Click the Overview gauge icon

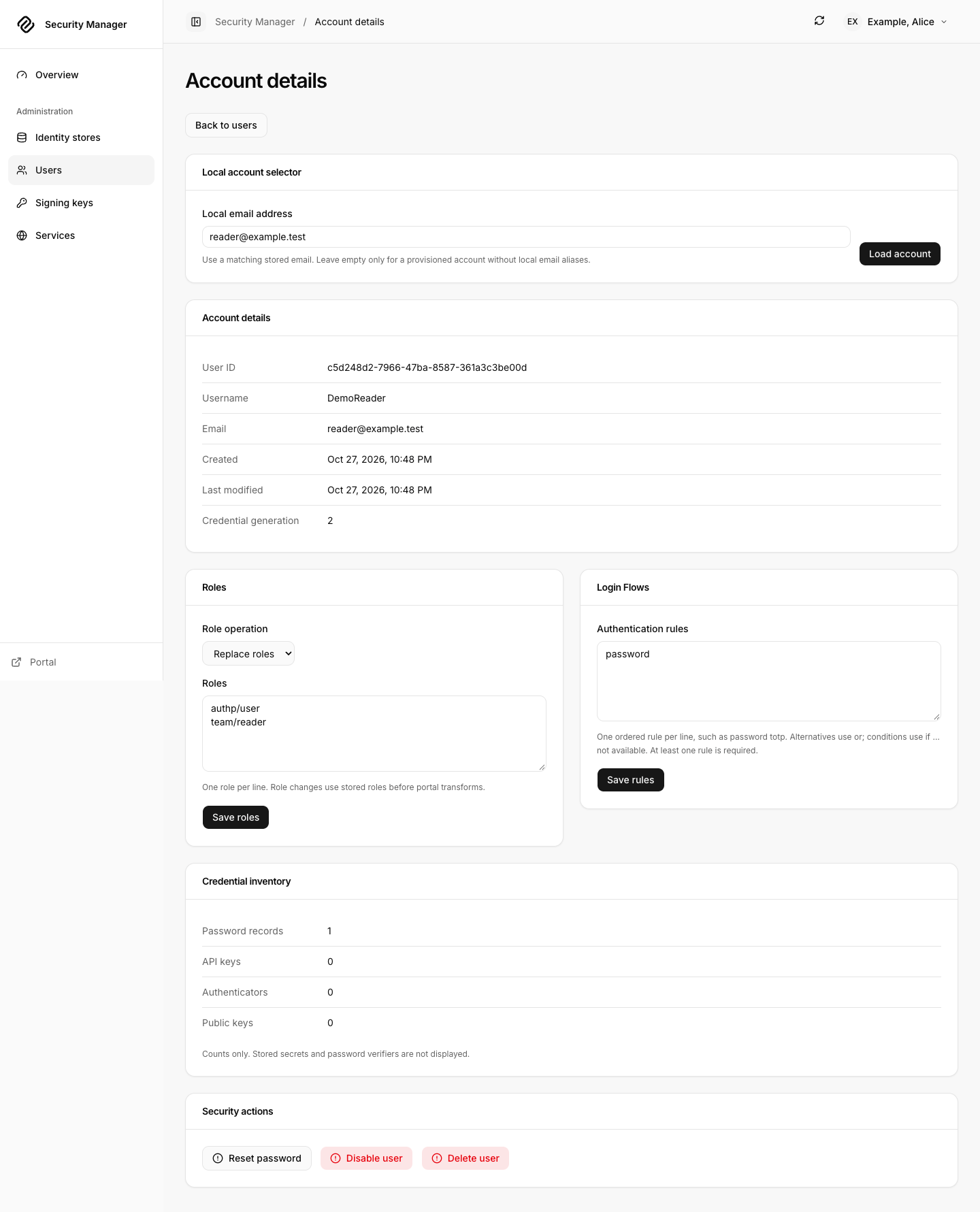(x=22, y=75)
